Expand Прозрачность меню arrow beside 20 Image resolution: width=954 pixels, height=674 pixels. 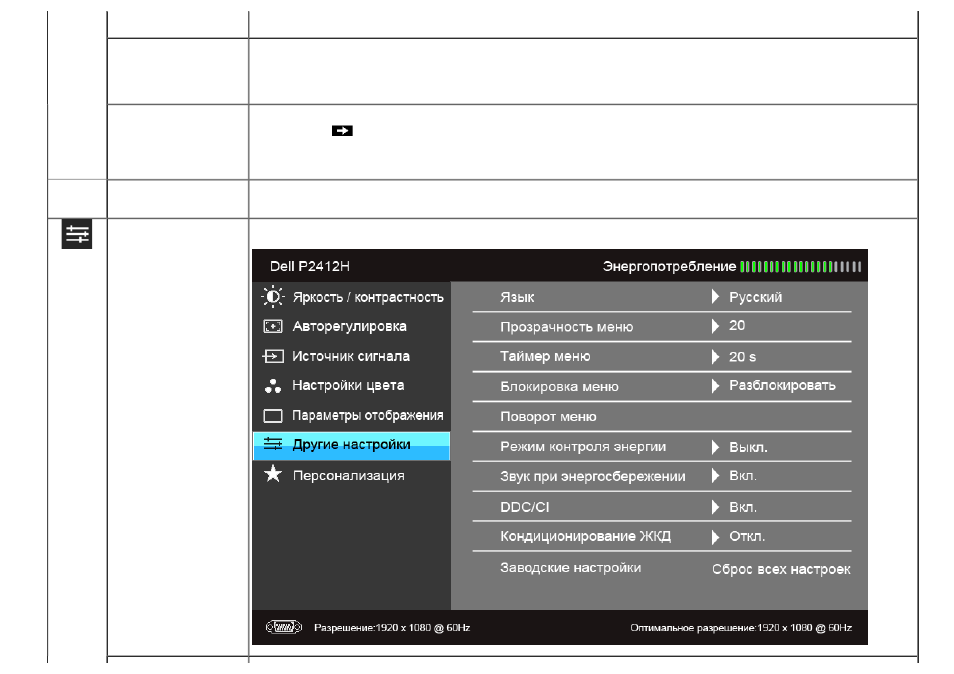716,327
